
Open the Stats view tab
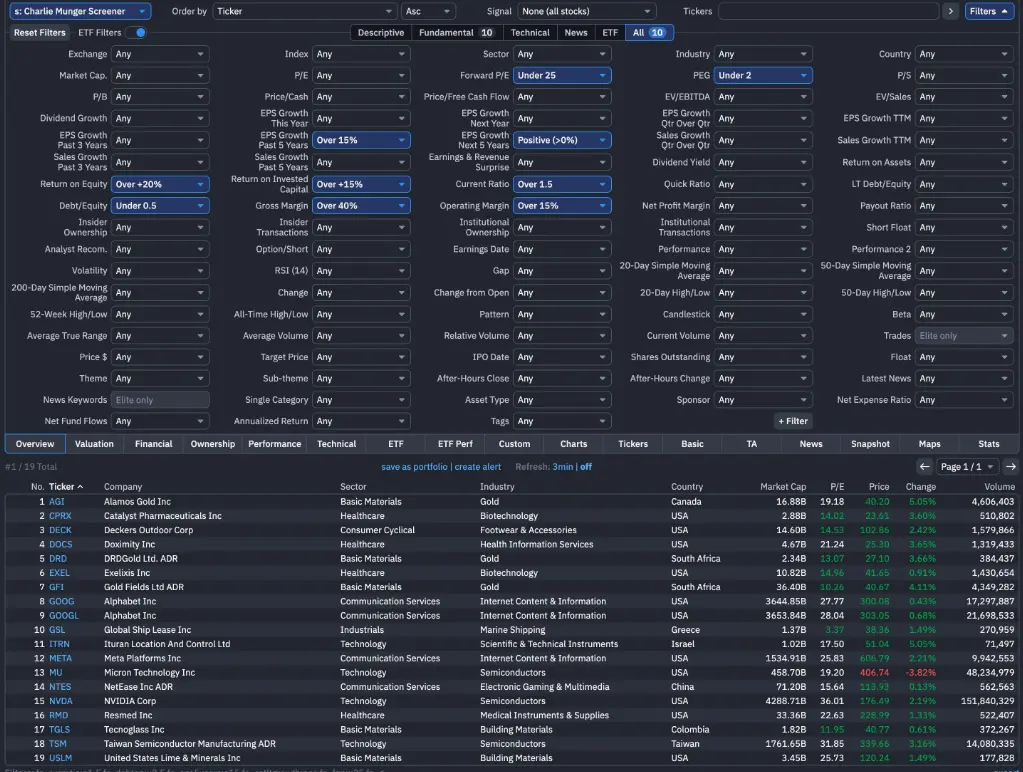[988, 444]
